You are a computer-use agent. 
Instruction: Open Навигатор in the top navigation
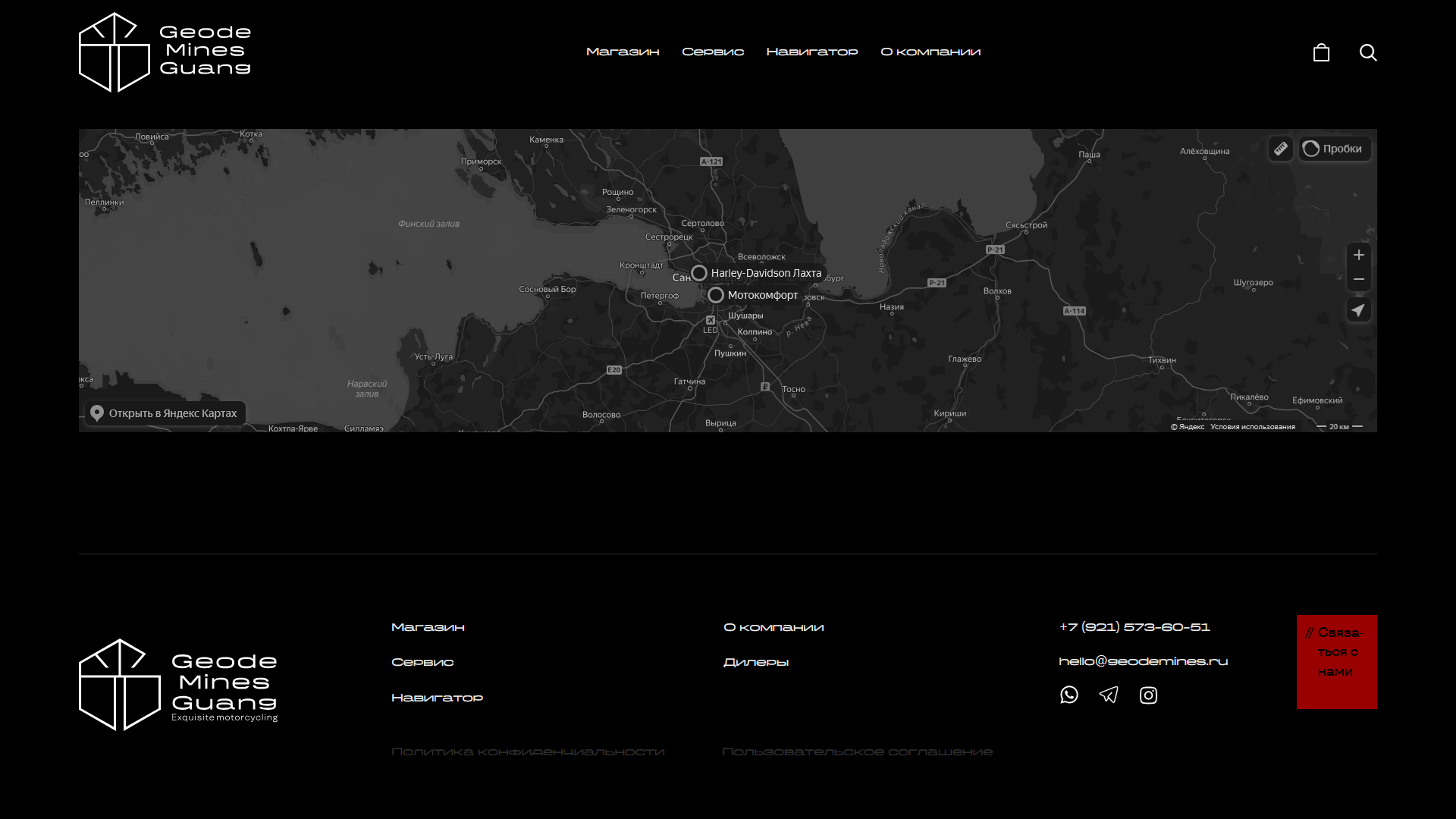[x=811, y=52]
